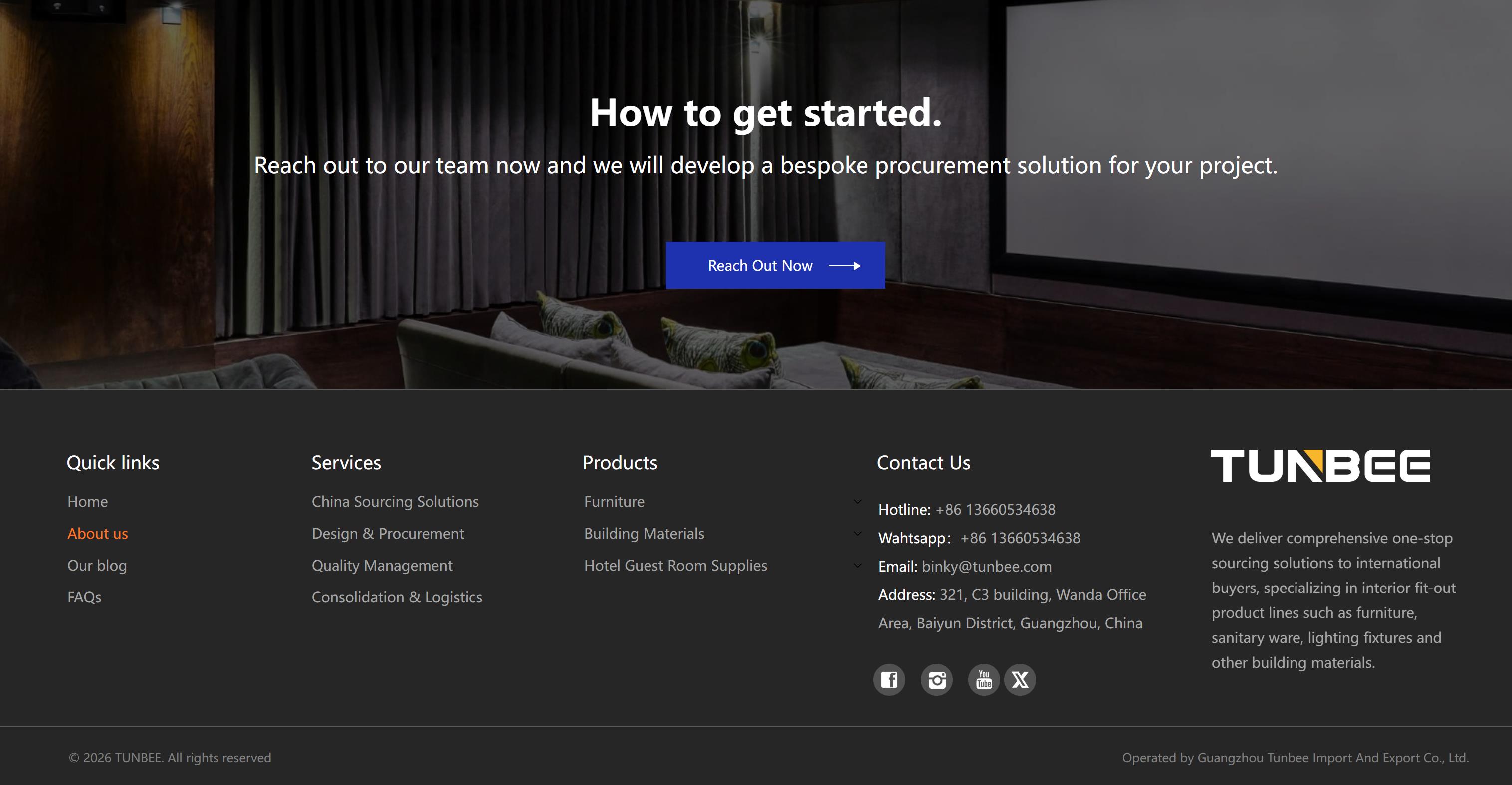
Task: Click the bespoke procurement solution subtitle
Action: [x=765, y=165]
